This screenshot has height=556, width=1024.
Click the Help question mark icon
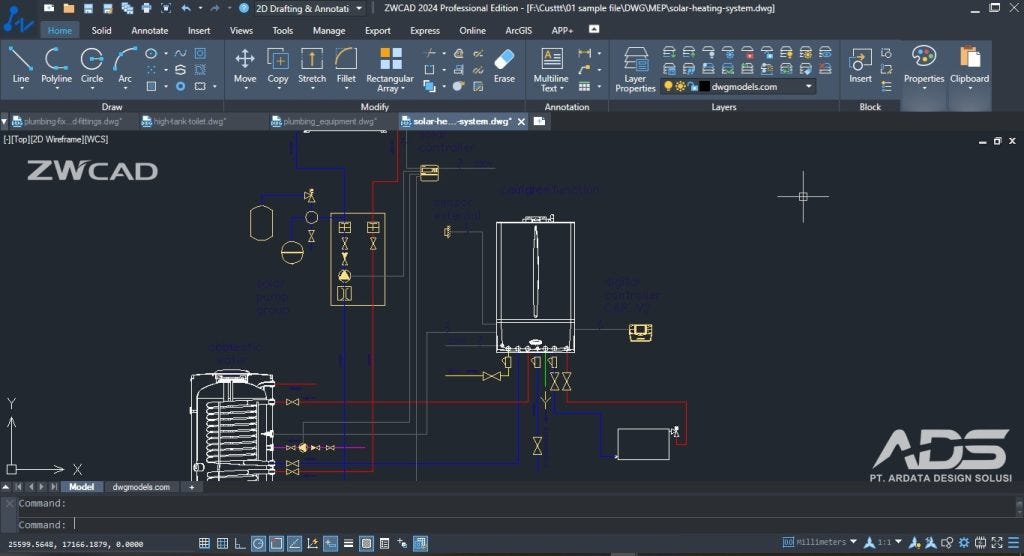(244, 8)
